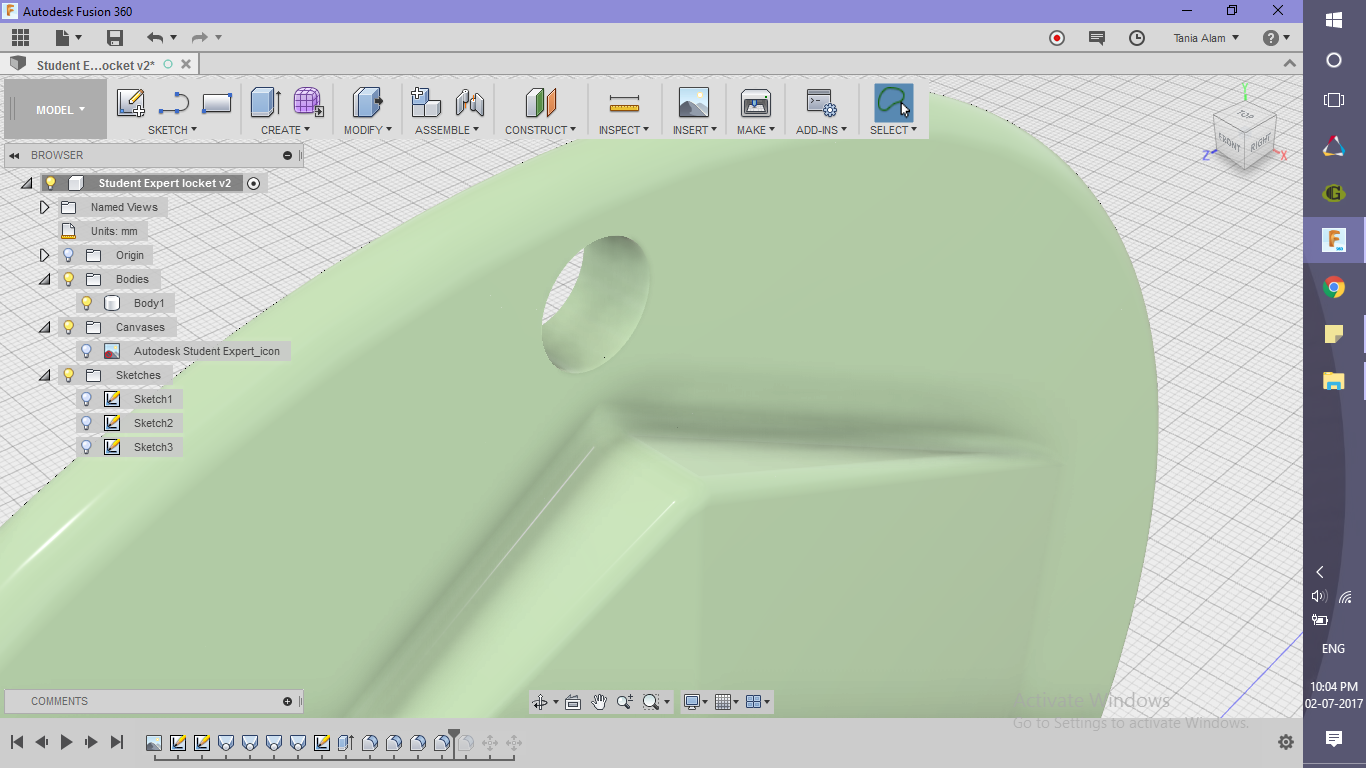Open the CONSTRUCT menu
Screen dimensions: 1366x768
540,130
